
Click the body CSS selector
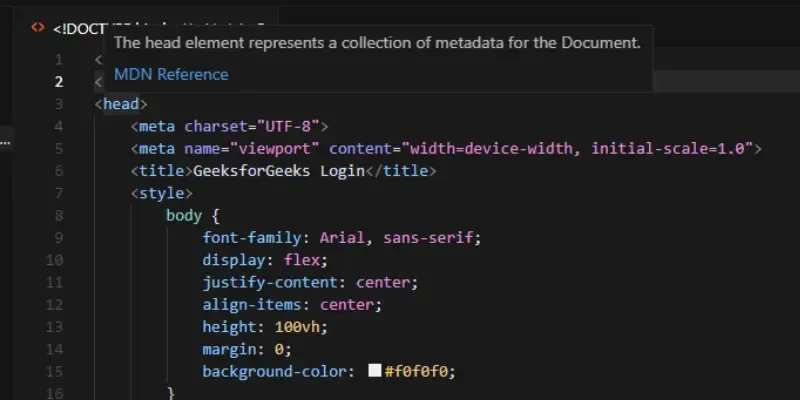click(x=184, y=215)
